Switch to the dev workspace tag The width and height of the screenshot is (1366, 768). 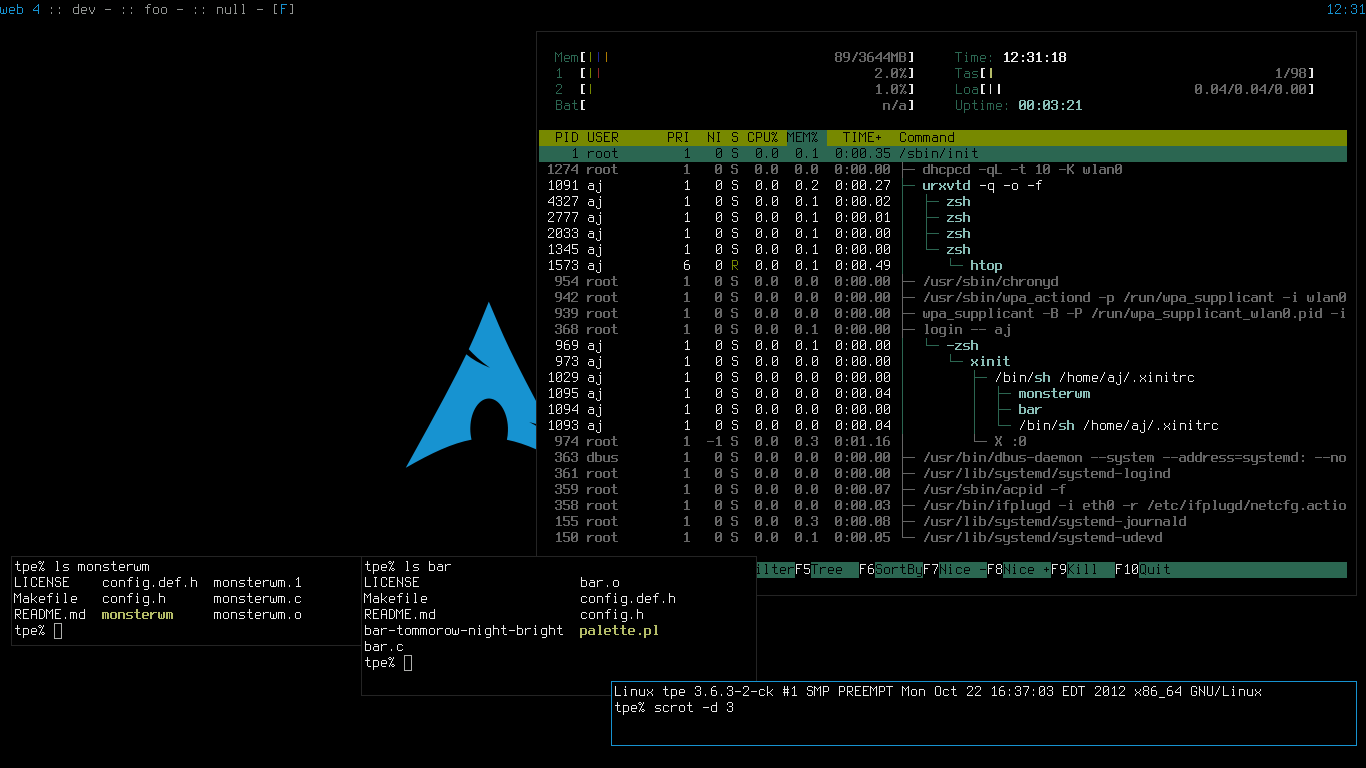pos(84,9)
